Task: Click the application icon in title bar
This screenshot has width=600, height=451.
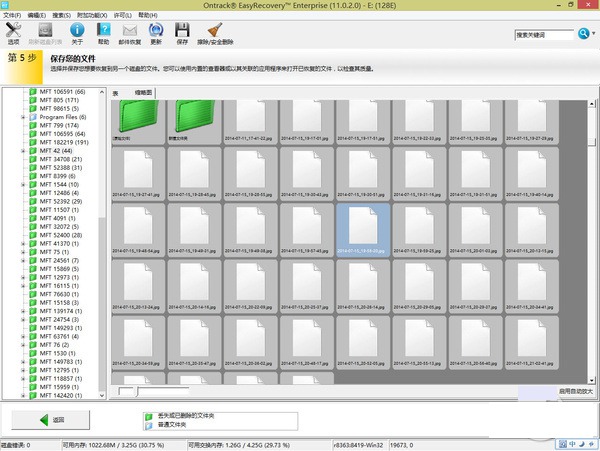Action: [x=5, y=5]
